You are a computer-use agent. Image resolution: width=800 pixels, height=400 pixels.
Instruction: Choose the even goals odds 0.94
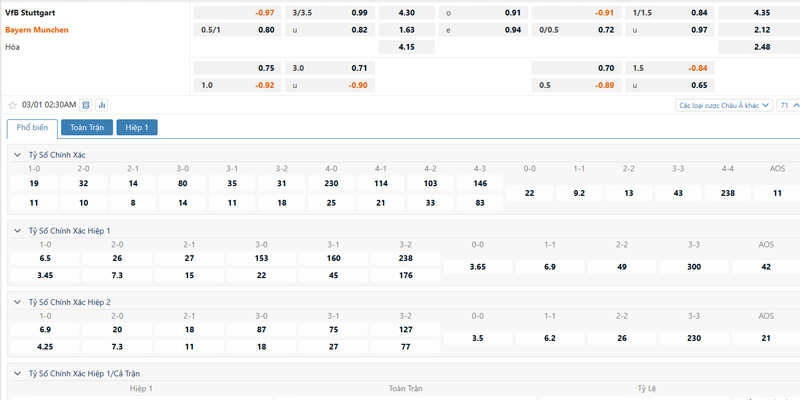pos(483,30)
